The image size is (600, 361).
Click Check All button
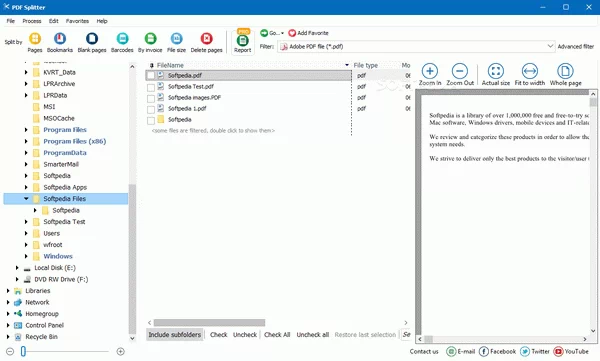pyautogui.click(x=277, y=335)
